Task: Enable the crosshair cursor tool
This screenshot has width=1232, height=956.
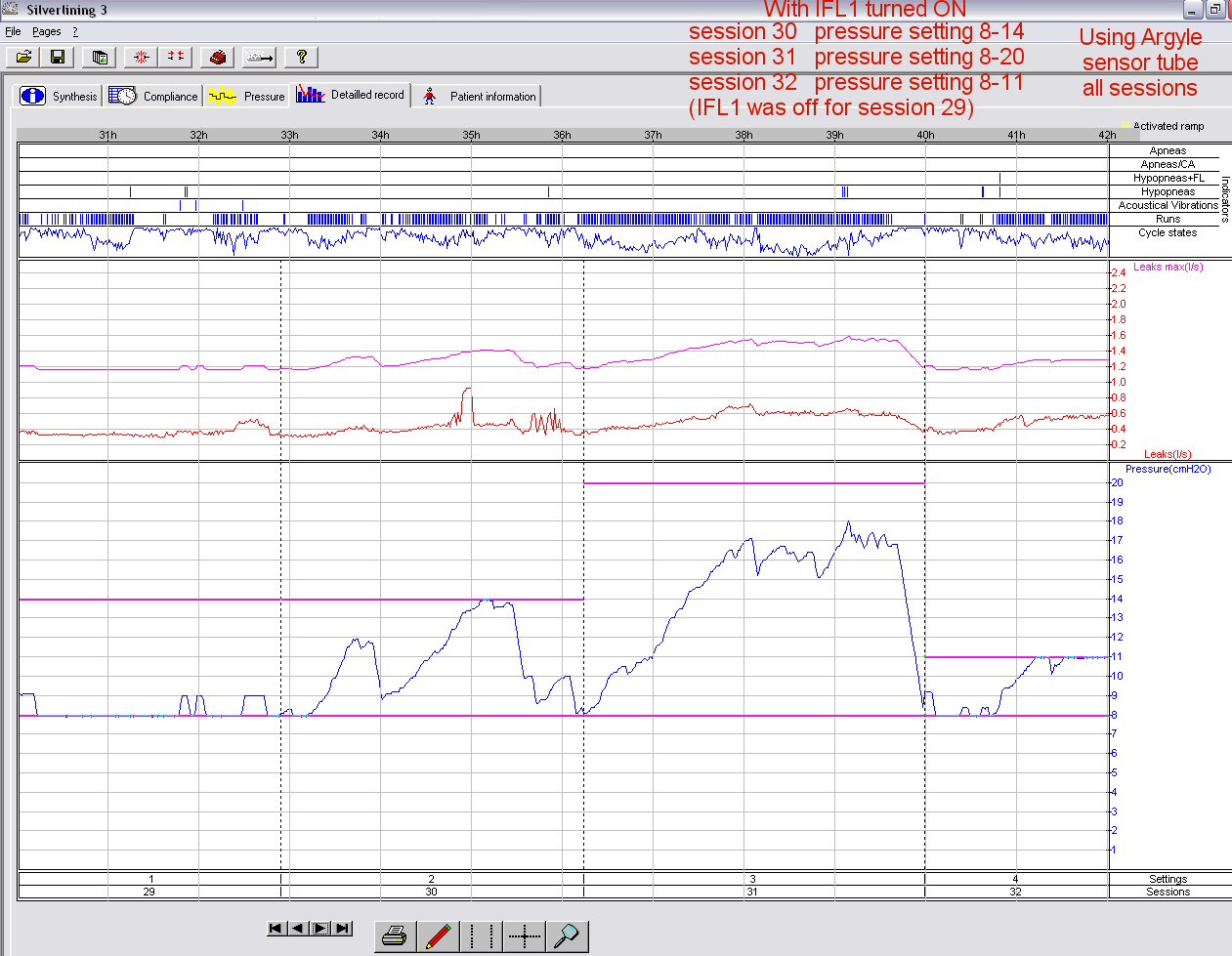Action: [x=525, y=936]
